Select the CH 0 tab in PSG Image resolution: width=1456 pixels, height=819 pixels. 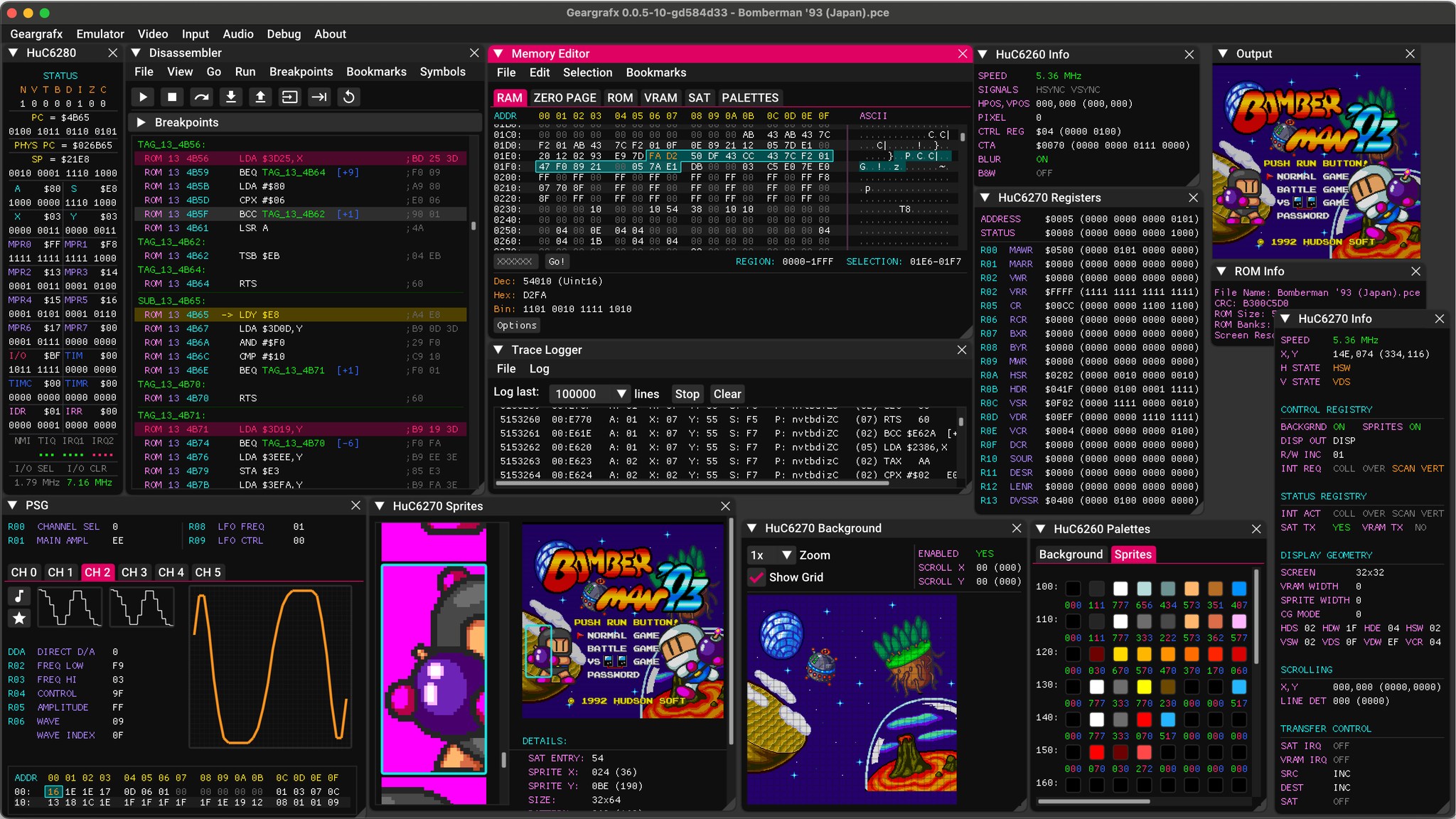coord(23,572)
